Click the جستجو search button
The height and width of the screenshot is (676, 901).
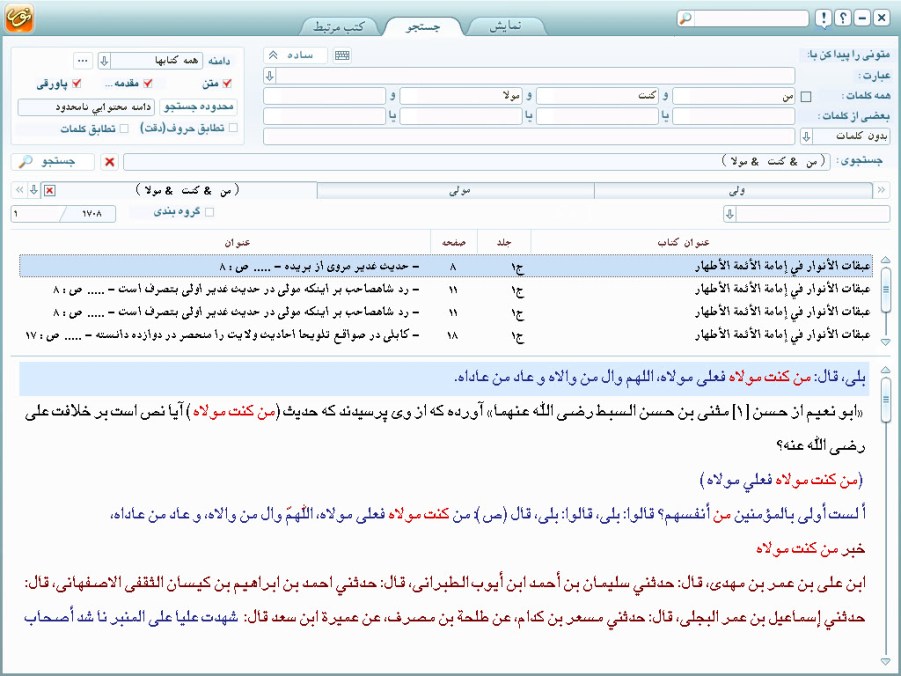(x=53, y=162)
